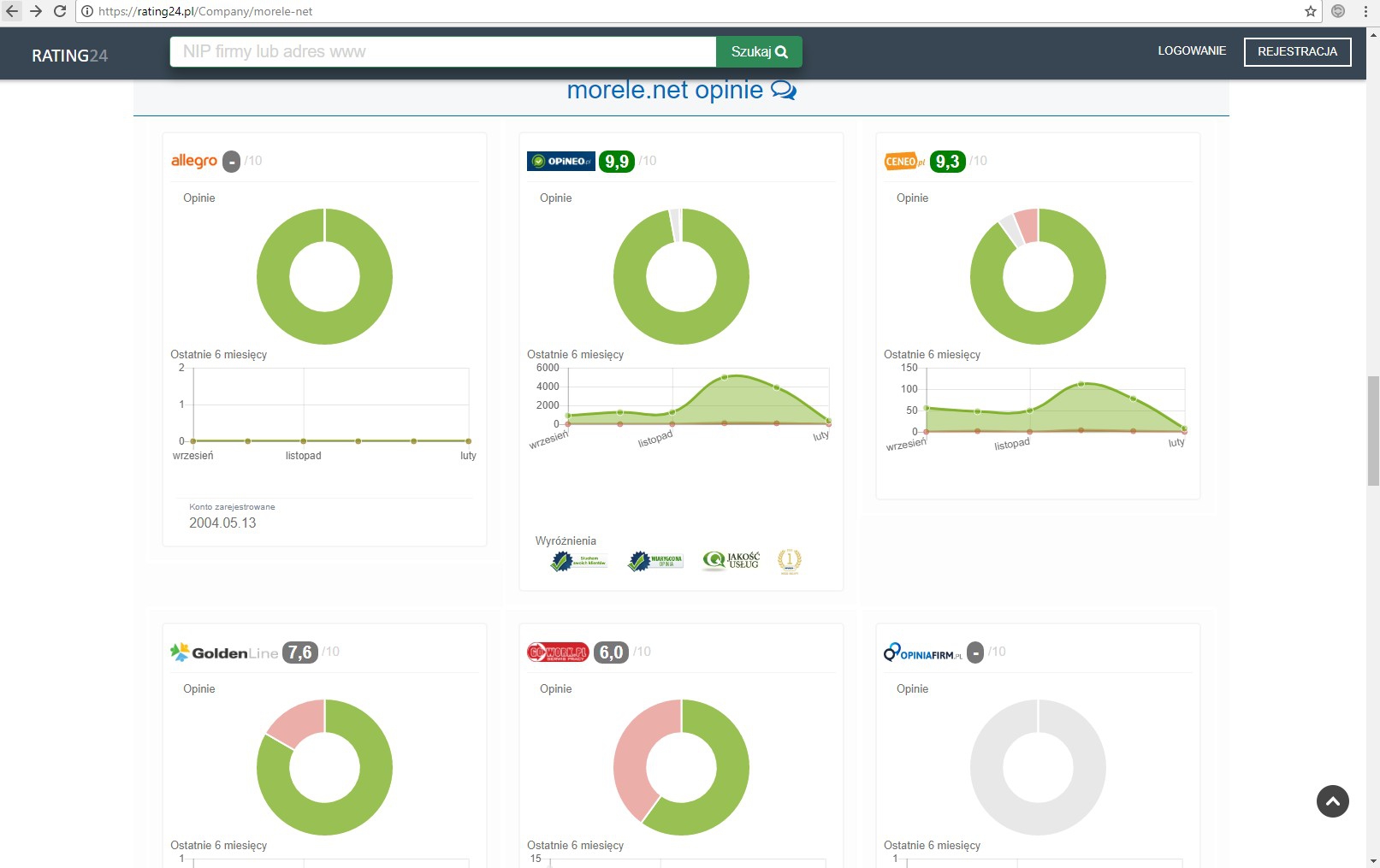Click the Opineo logo
The image size is (1380, 868).
click(x=561, y=161)
